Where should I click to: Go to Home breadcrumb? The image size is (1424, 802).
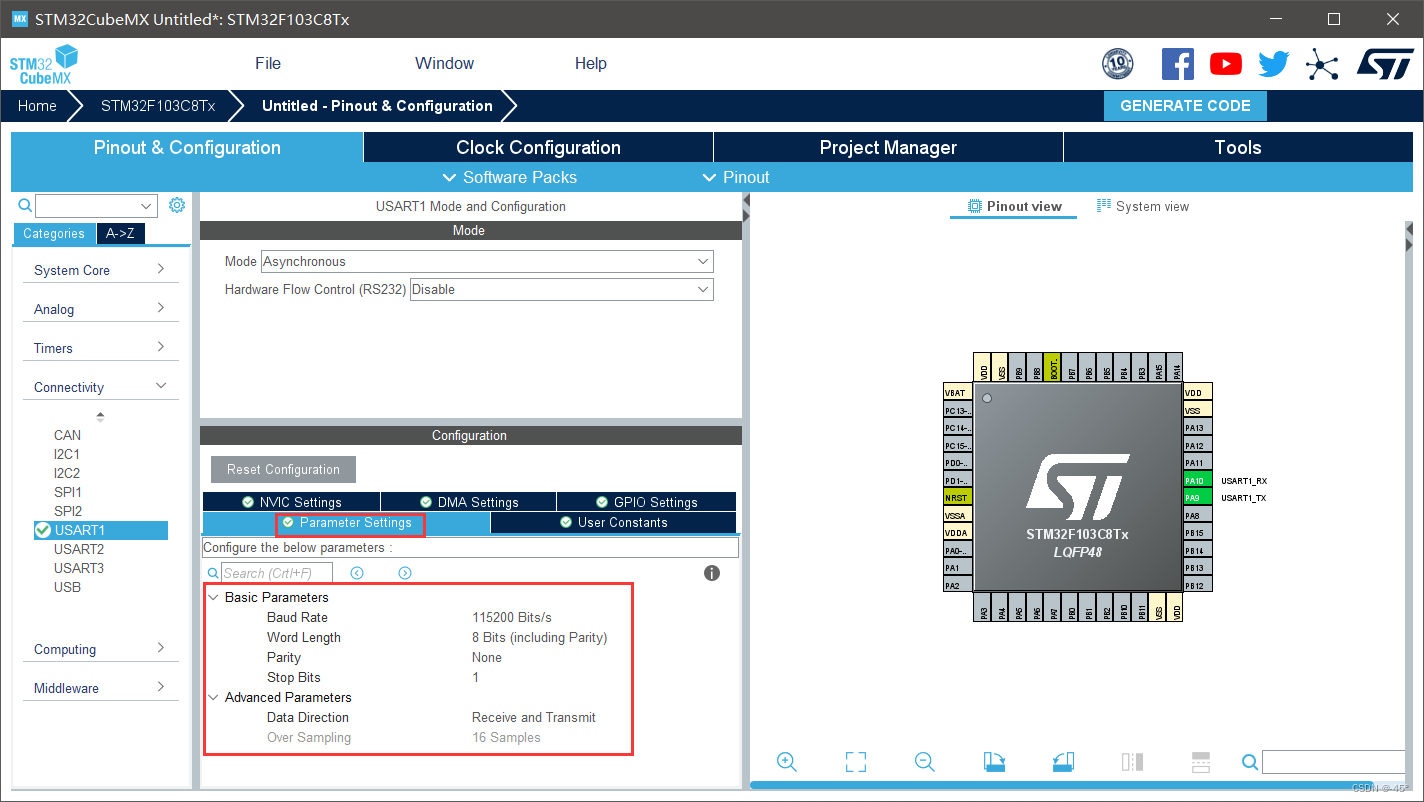(37, 106)
